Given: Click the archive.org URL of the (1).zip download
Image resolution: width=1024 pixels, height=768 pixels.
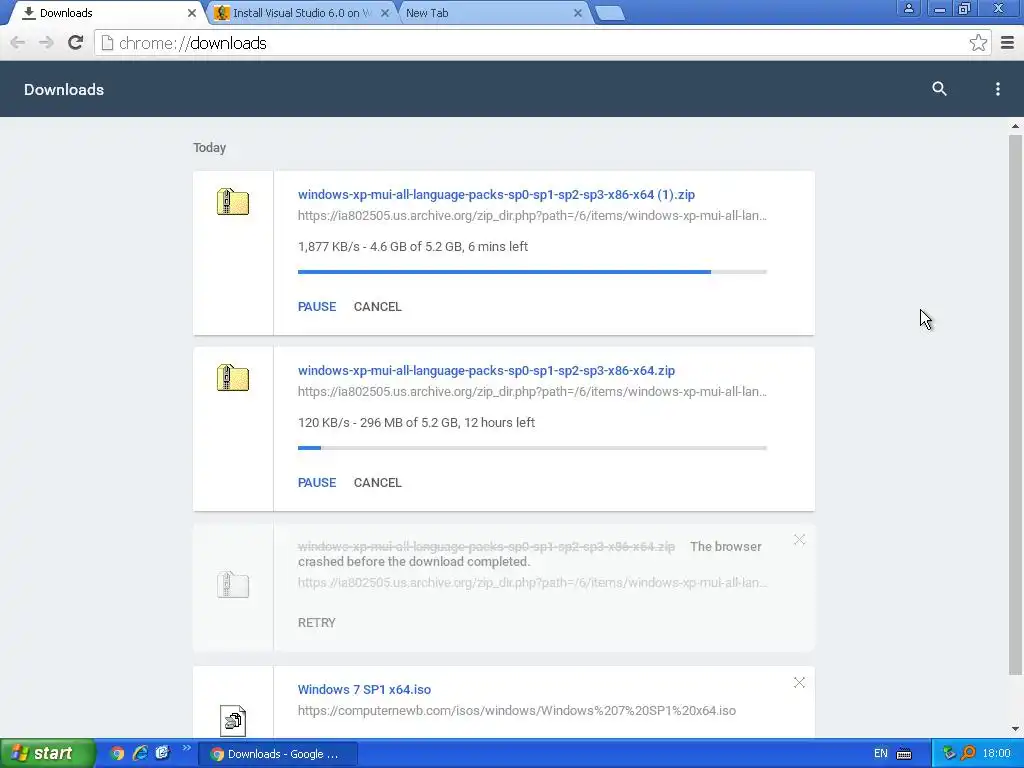Looking at the screenshot, I should click(x=532, y=216).
